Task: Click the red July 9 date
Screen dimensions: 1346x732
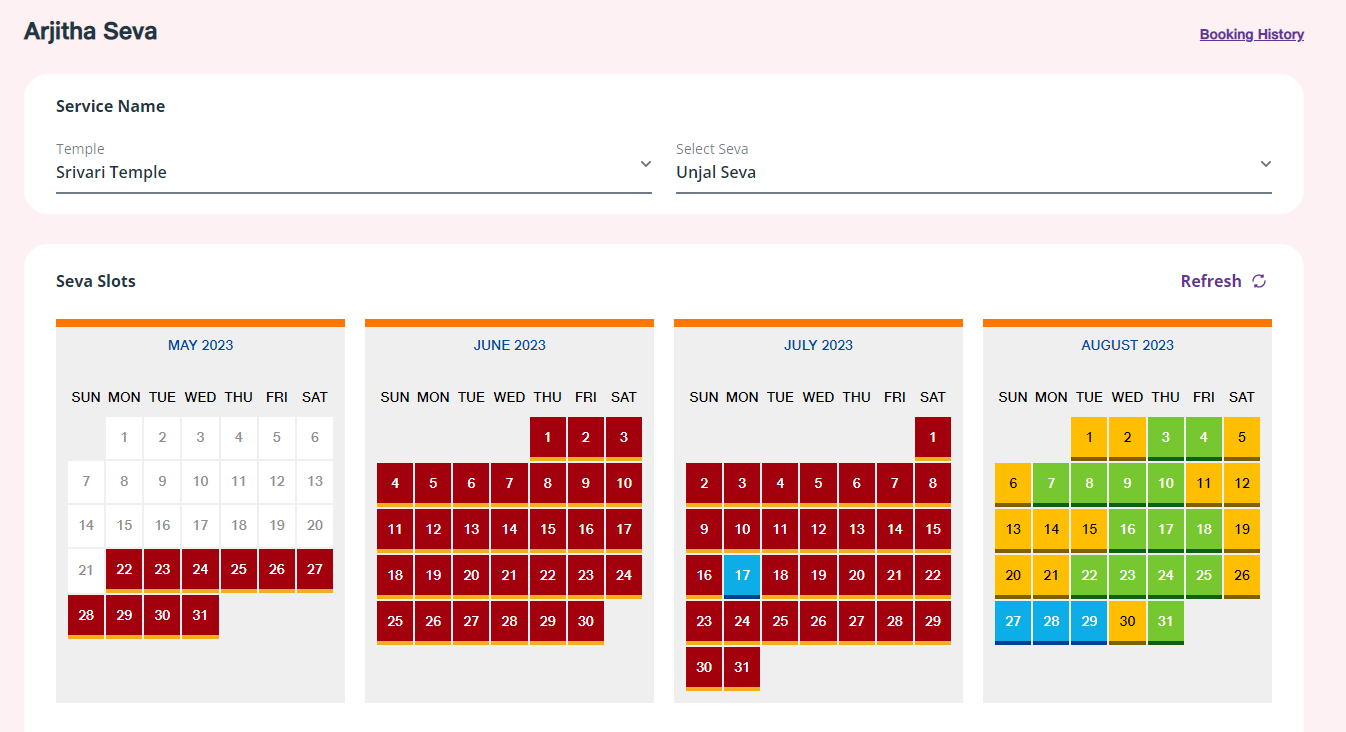Action: (x=704, y=531)
